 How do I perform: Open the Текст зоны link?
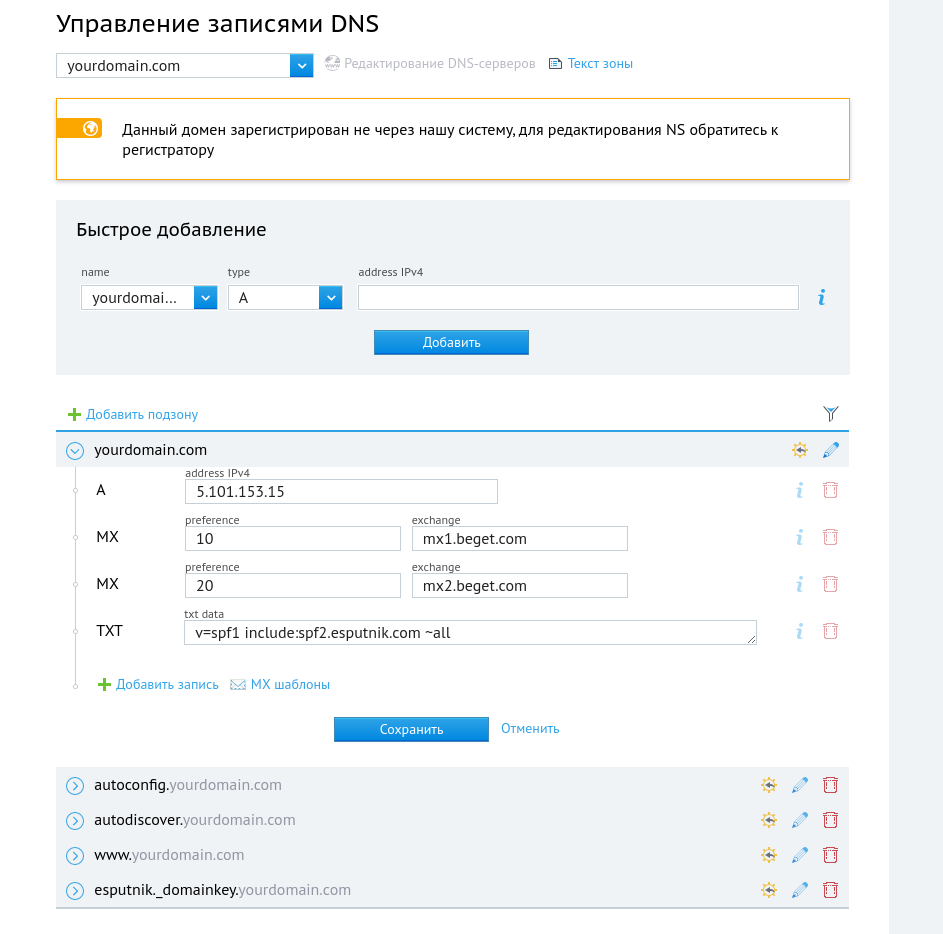(599, 64)
